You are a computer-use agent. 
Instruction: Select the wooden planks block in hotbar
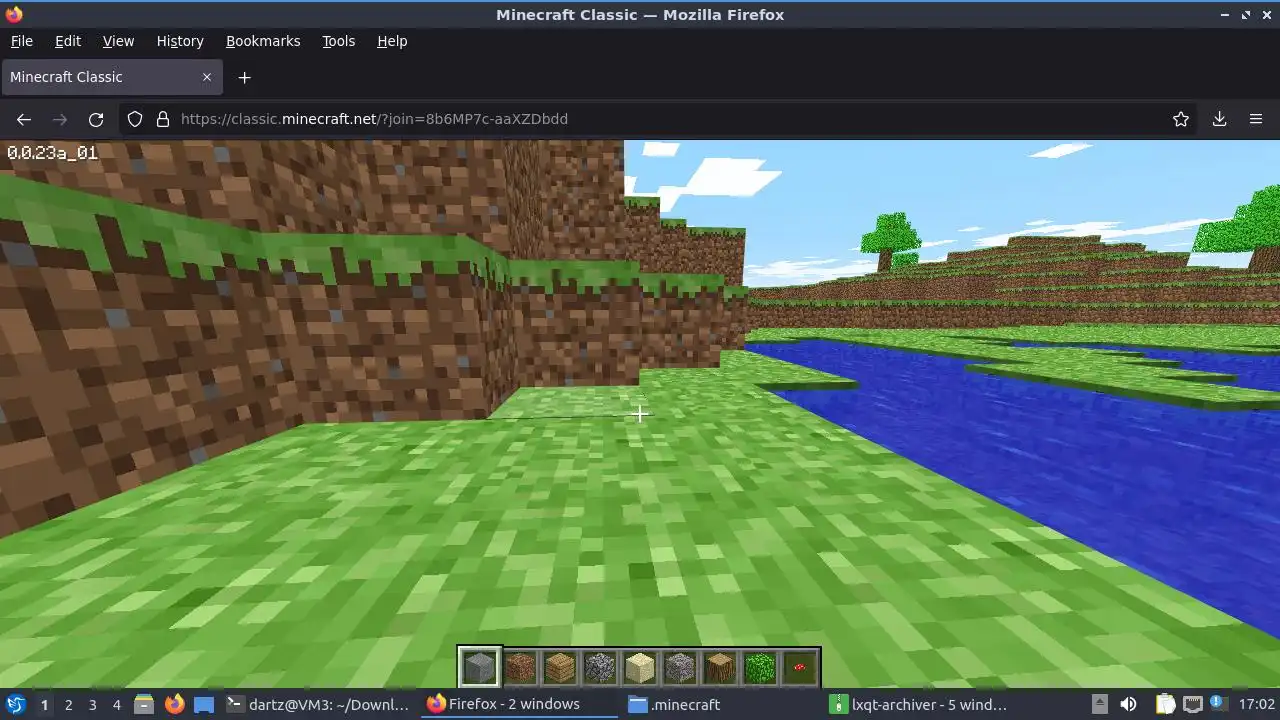click(x=560, y=667)
